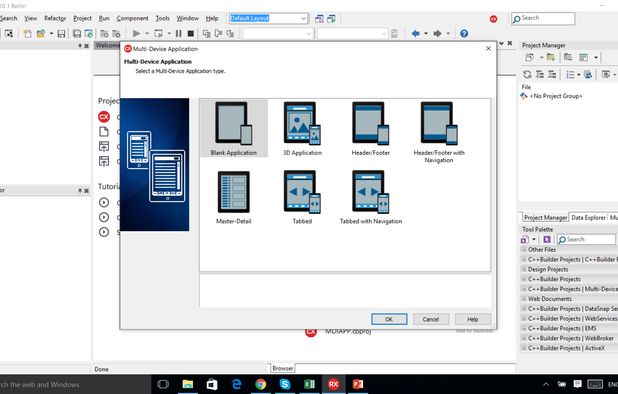Expand C++Builder Projects | ActiveX category

pos(524,348)
